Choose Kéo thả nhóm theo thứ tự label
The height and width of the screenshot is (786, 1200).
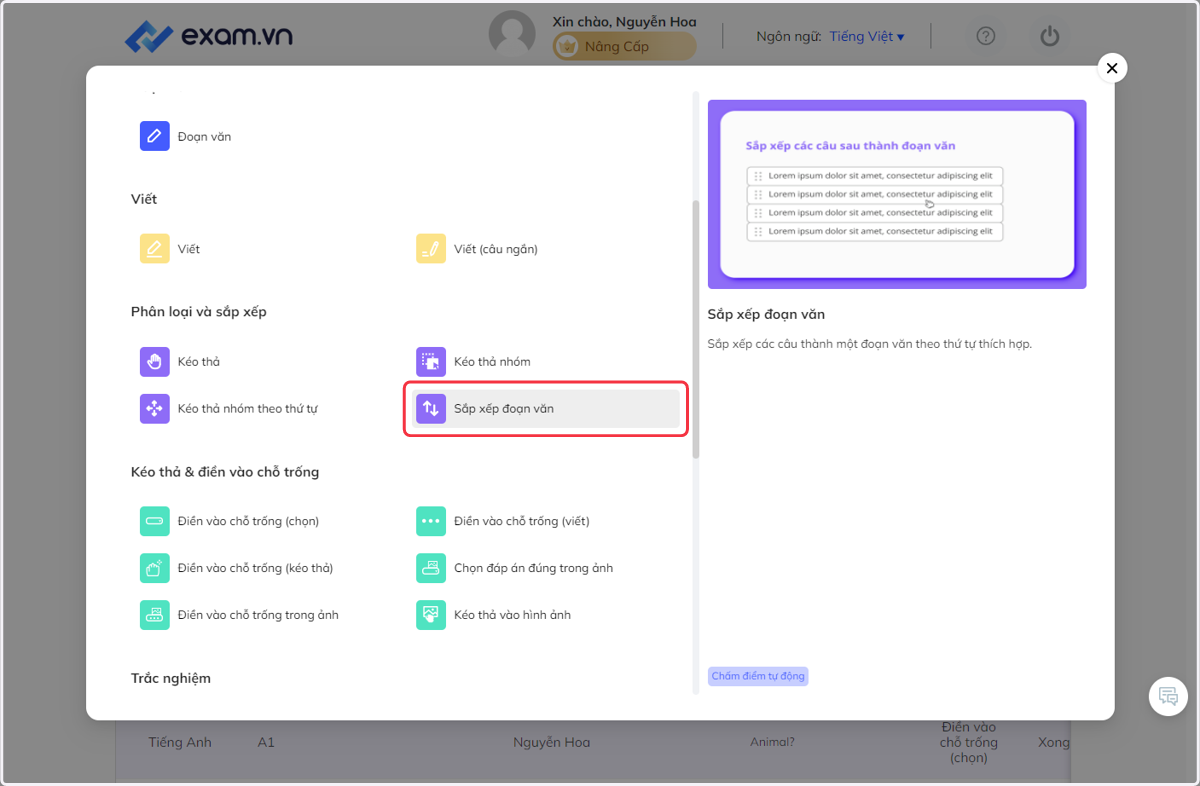247,409
